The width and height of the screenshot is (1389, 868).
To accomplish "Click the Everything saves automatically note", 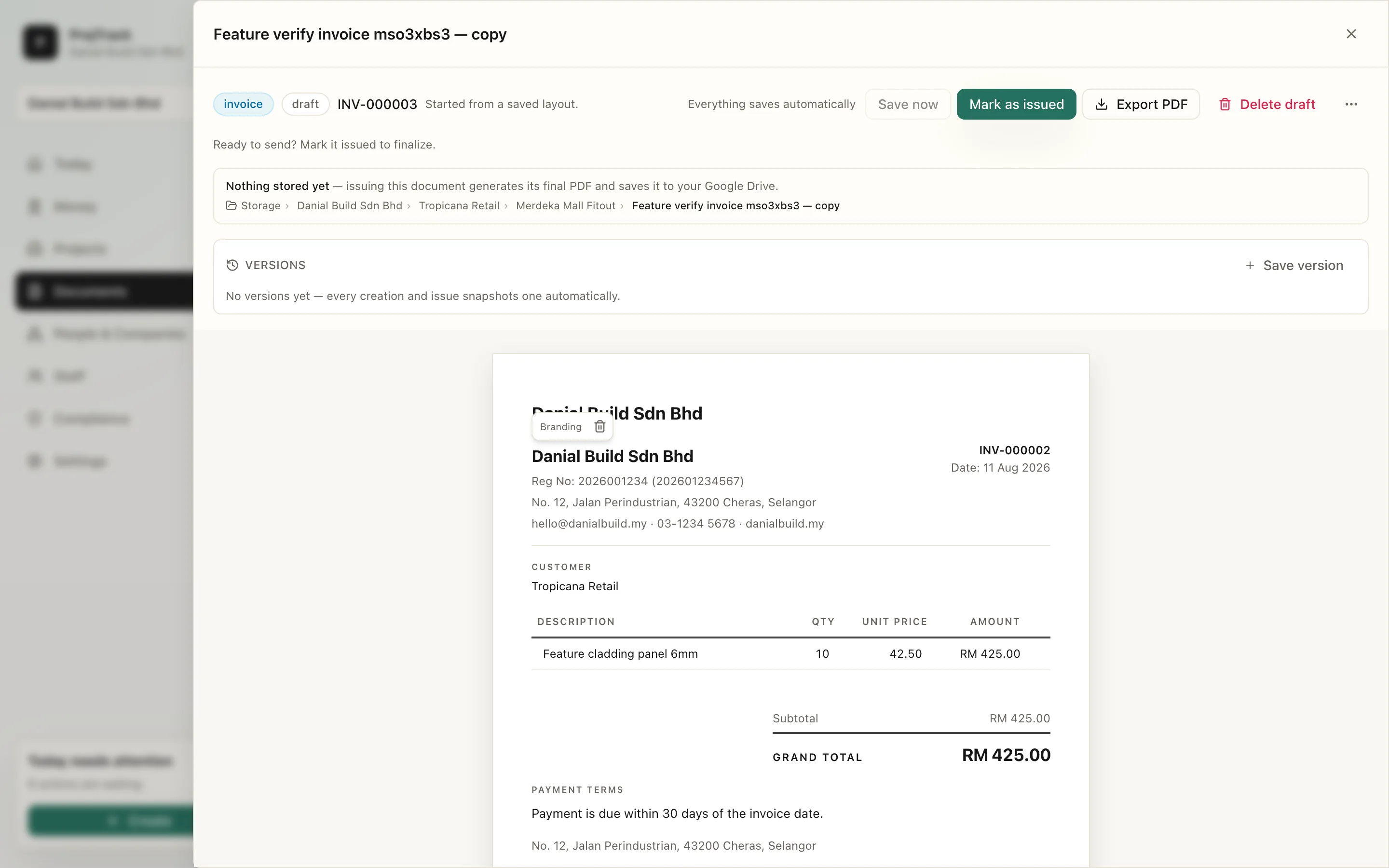I will click(x=771, y=104).
